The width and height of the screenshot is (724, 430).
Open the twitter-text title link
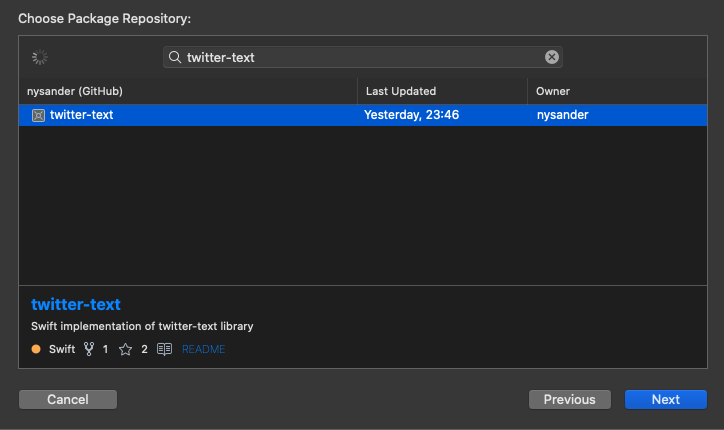[x=76, y=304]
